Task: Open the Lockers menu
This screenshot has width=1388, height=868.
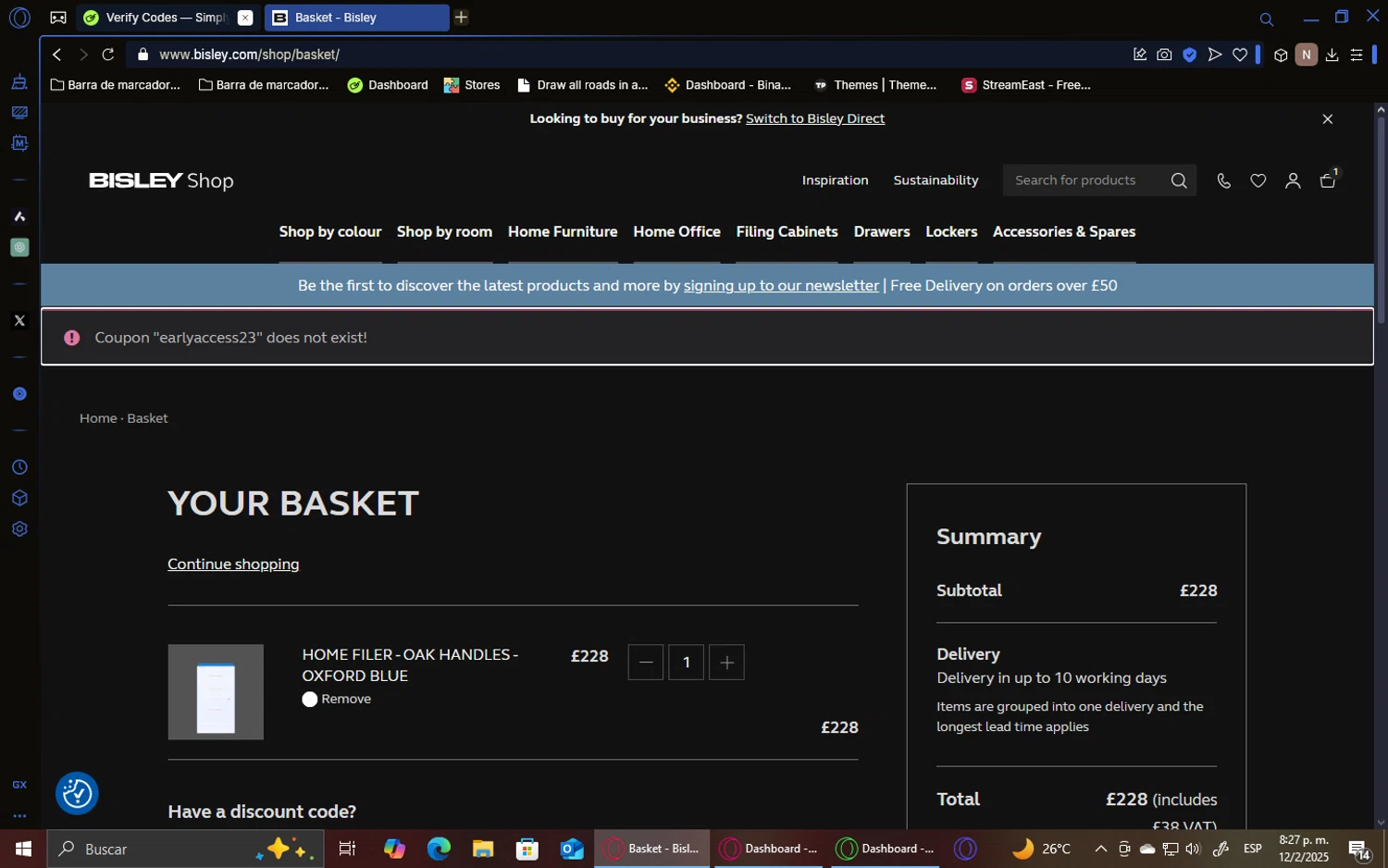Action: pyautogui.click(x=951, y=232)
